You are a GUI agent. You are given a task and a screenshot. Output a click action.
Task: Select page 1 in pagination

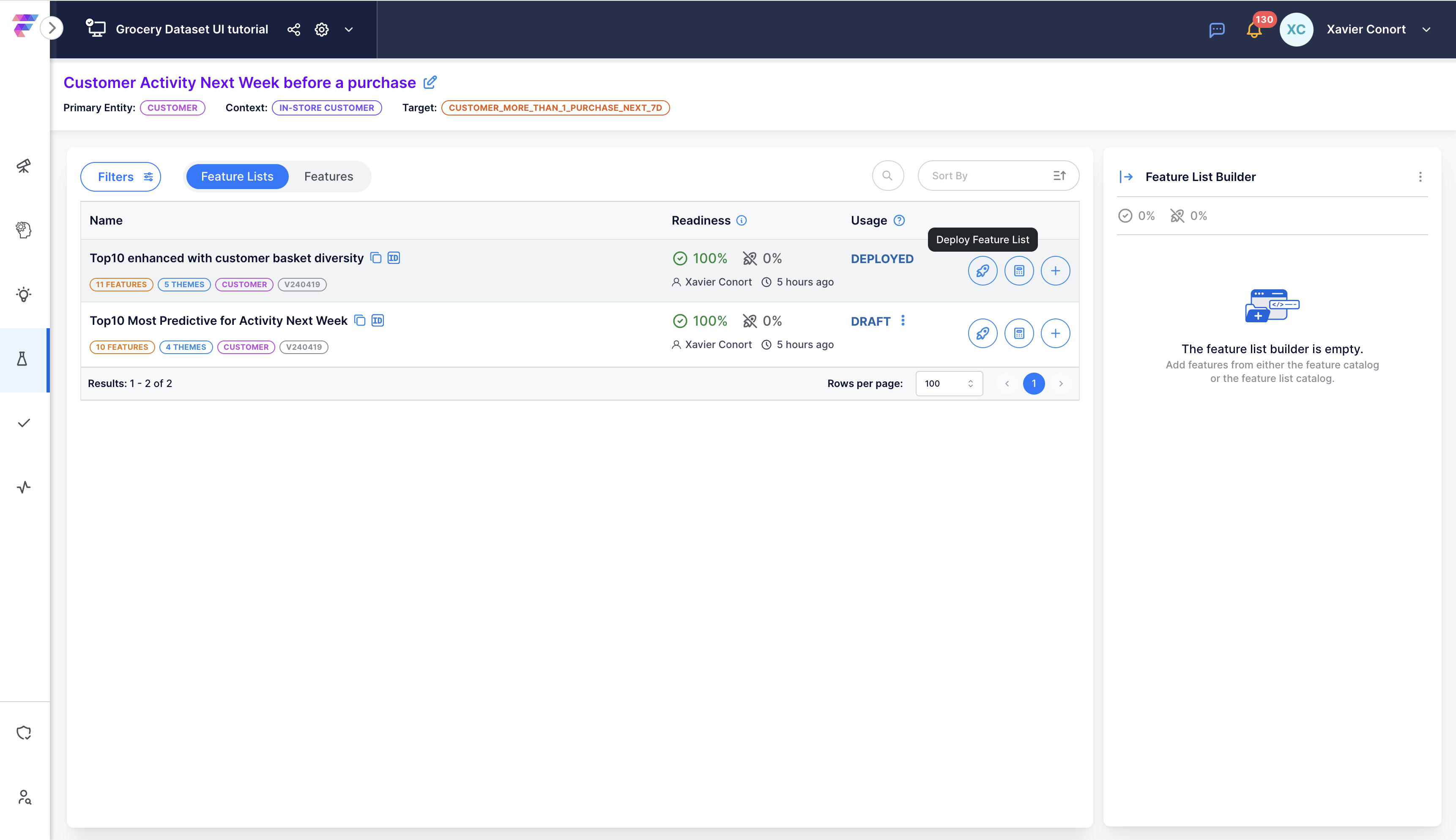(x=1034, y=384)
